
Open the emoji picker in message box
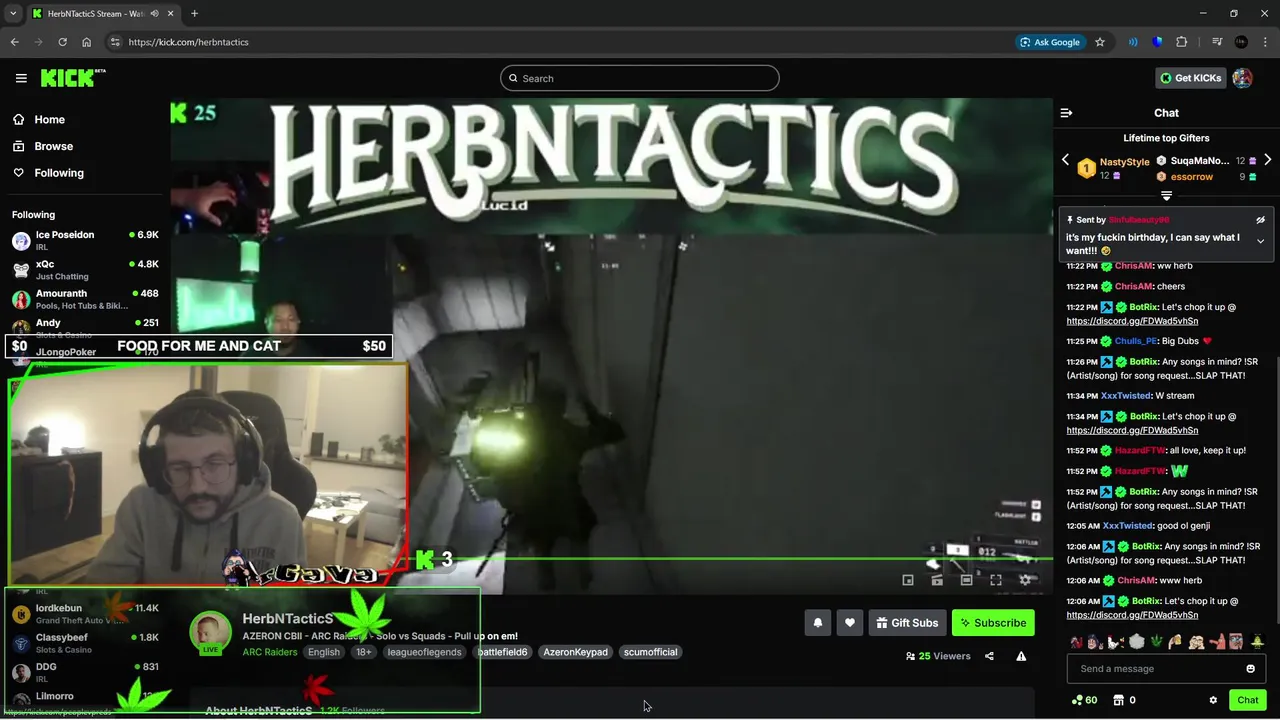(1250, 669)
